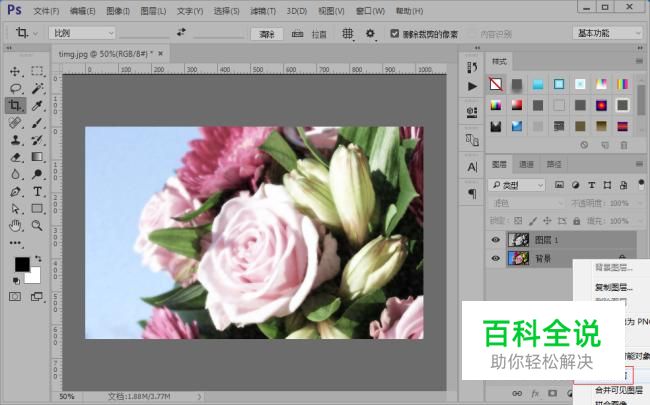Select the Rectangular Marquee tool

(x=37, y=71)
